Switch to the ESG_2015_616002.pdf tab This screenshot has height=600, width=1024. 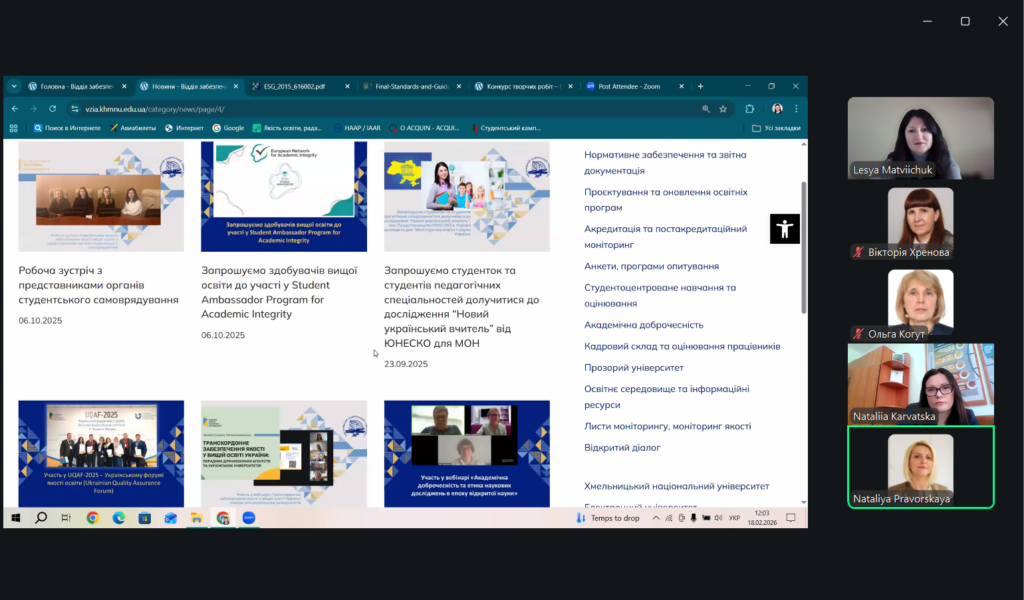tap(296, 86)
